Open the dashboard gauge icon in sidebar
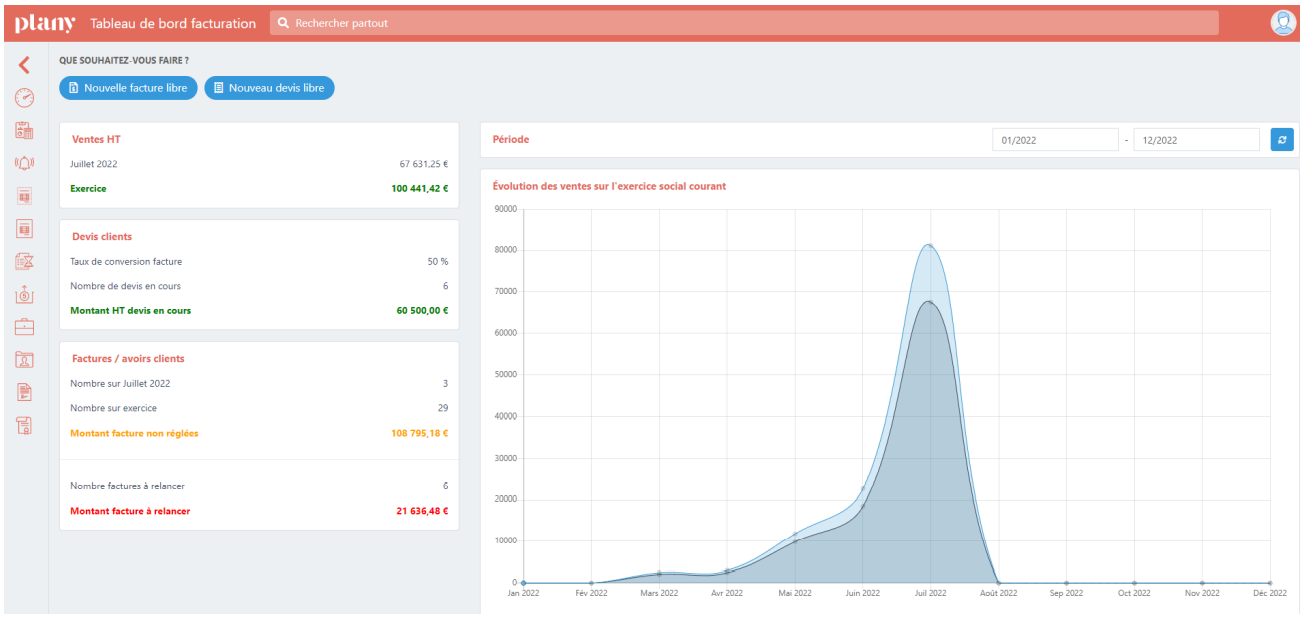The width and height of the screenshot is (1305, 627). [x=24, y=98]
